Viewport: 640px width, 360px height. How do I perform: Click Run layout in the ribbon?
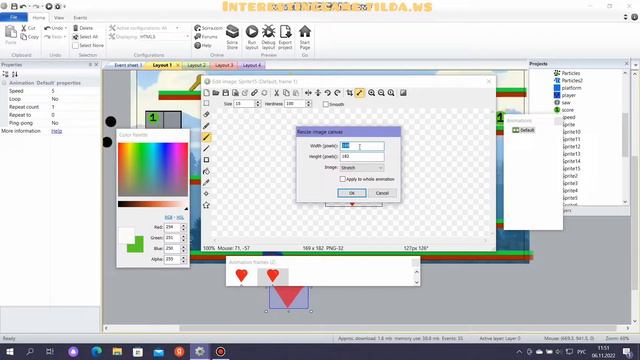coord(252,37)
